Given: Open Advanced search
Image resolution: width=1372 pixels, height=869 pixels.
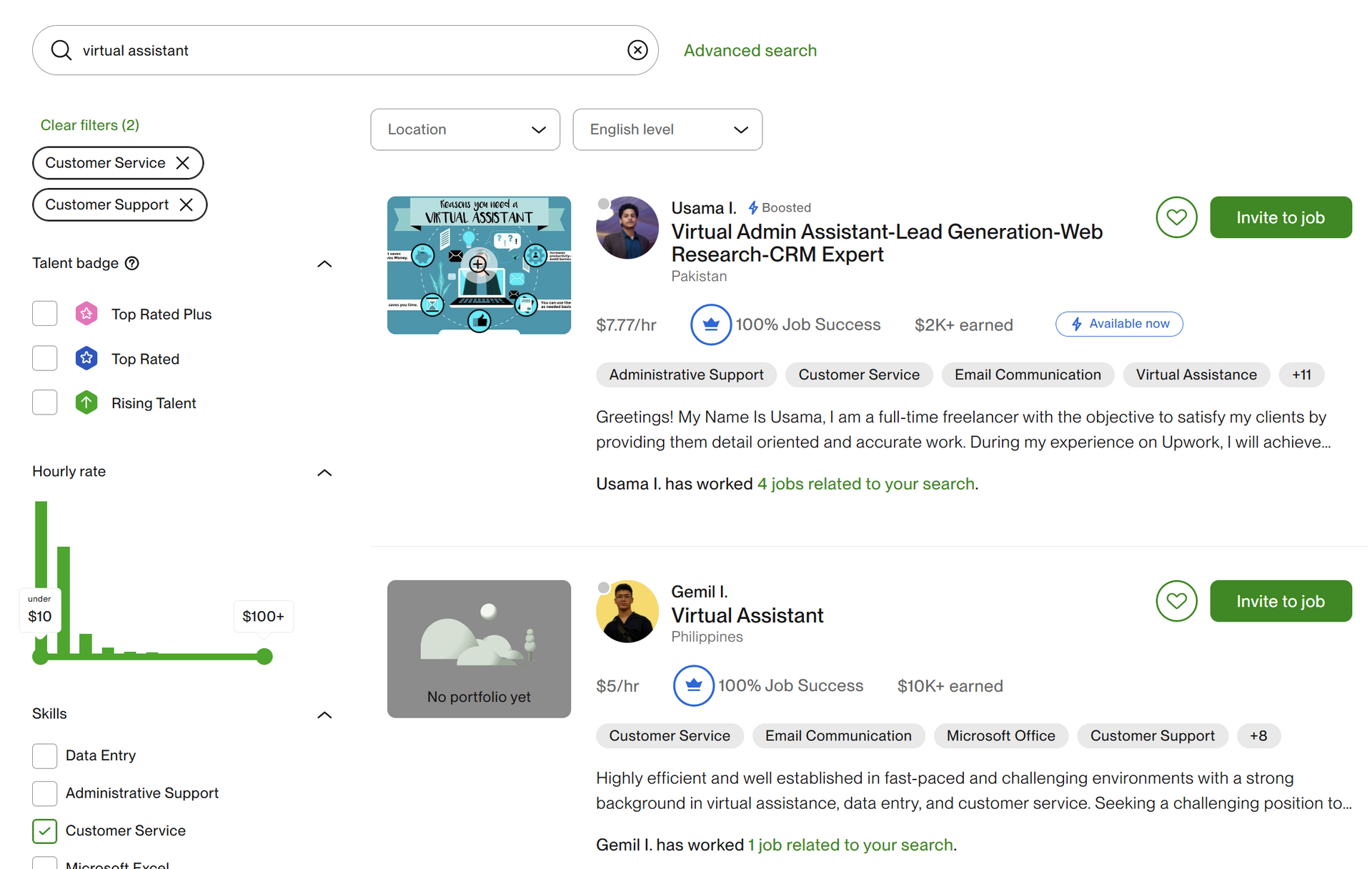Looking at the screenshot, I should (750, 51).
